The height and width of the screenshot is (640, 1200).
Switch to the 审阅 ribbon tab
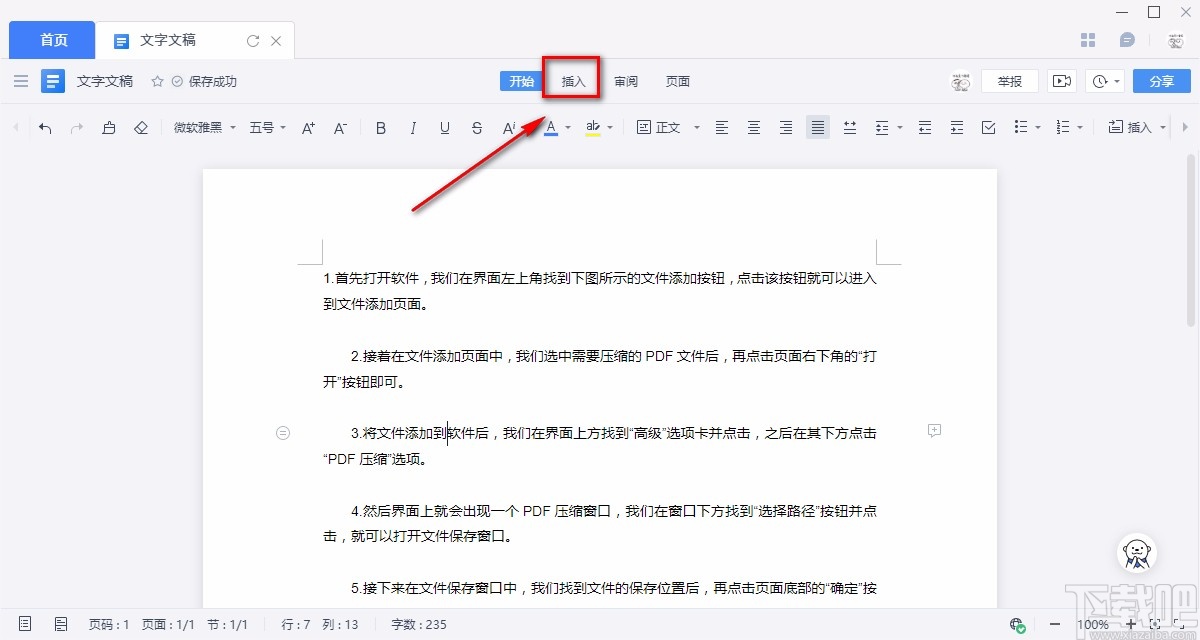[626, 81]
